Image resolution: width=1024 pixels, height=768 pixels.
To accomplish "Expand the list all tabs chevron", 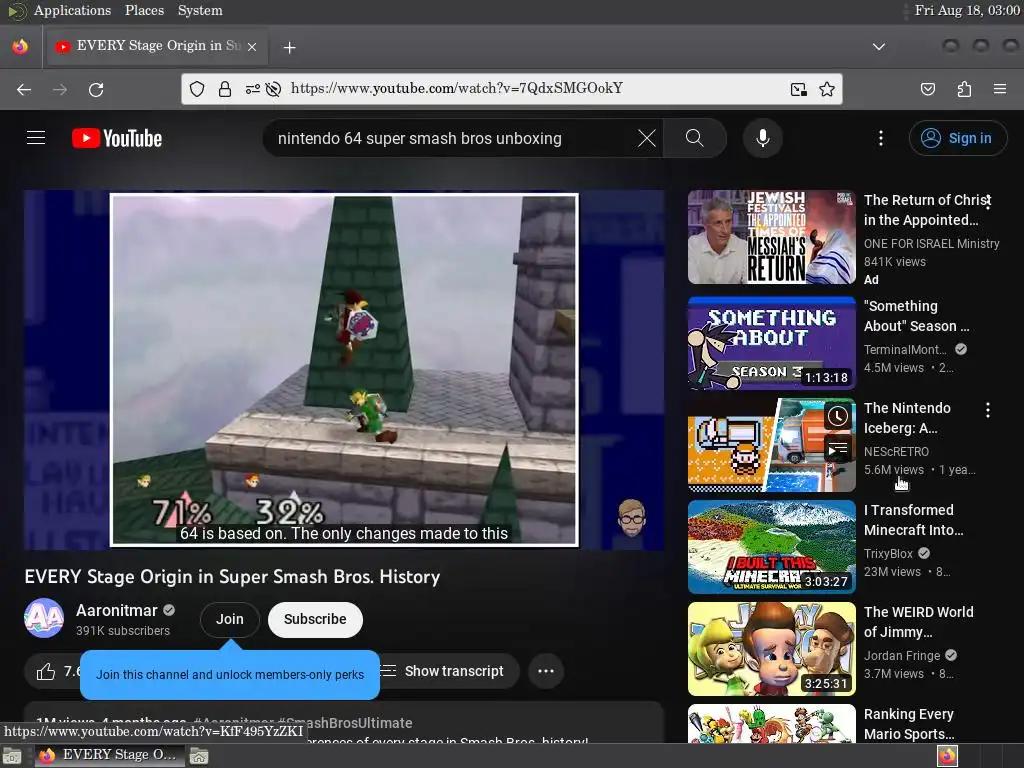I will coord(879,47).
